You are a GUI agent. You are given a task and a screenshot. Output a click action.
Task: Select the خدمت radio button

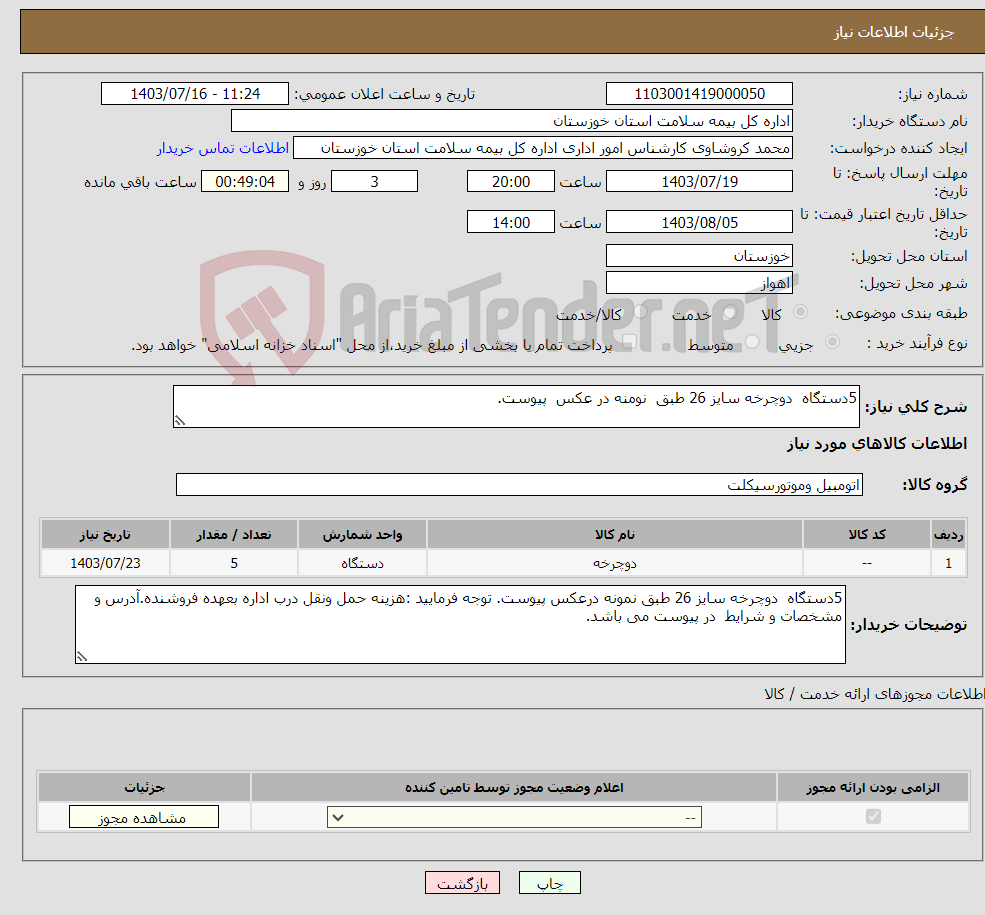(729, 312)
